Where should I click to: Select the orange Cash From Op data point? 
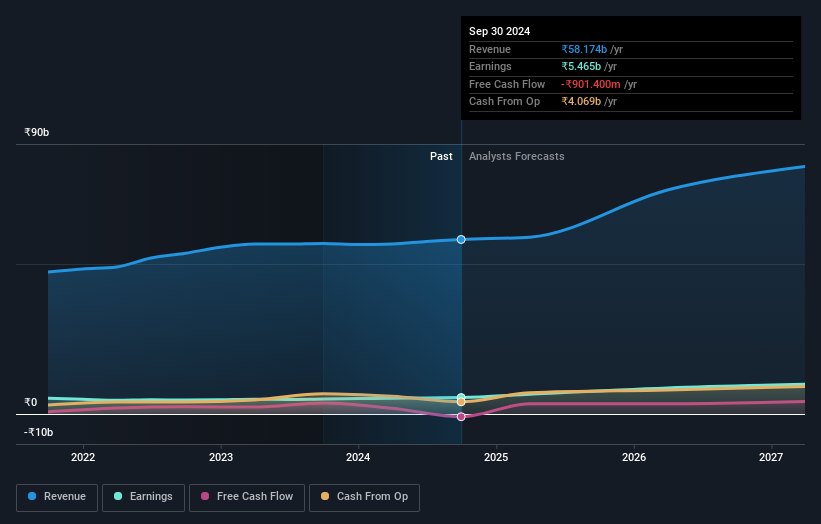tap(461, 402)
